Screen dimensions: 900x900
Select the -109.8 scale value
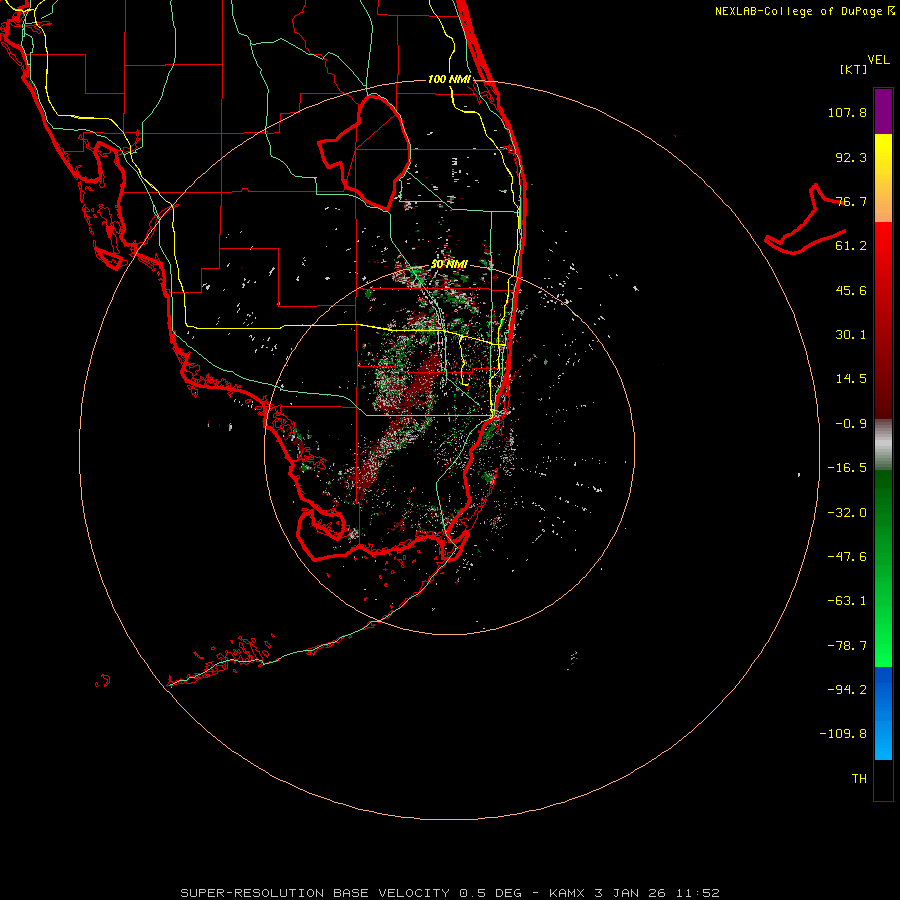click(843, 734)
